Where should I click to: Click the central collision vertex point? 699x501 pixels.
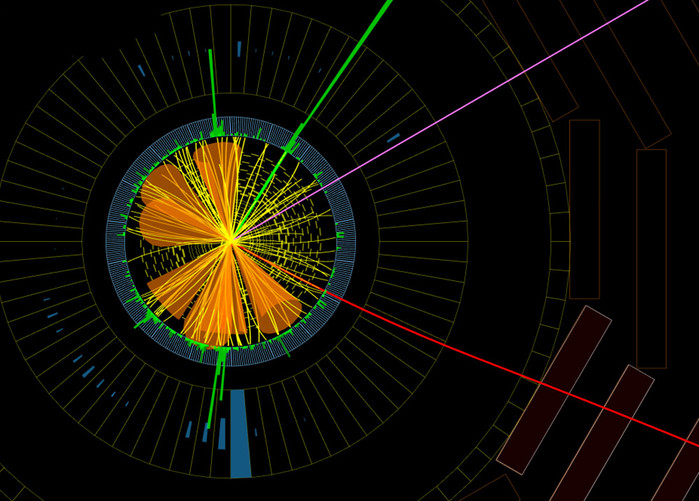(232, 241)
